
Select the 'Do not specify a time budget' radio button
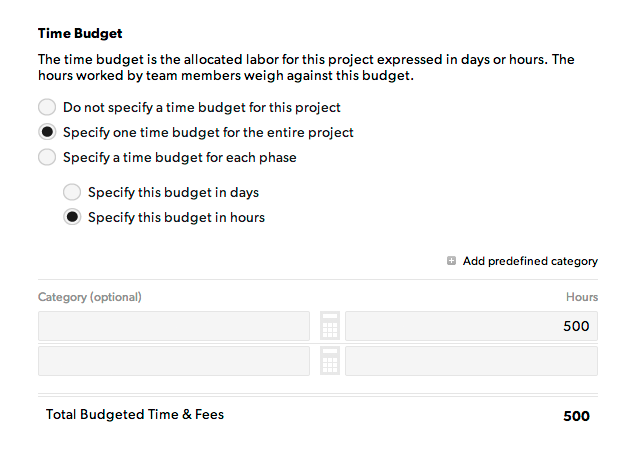click(47, 107)
